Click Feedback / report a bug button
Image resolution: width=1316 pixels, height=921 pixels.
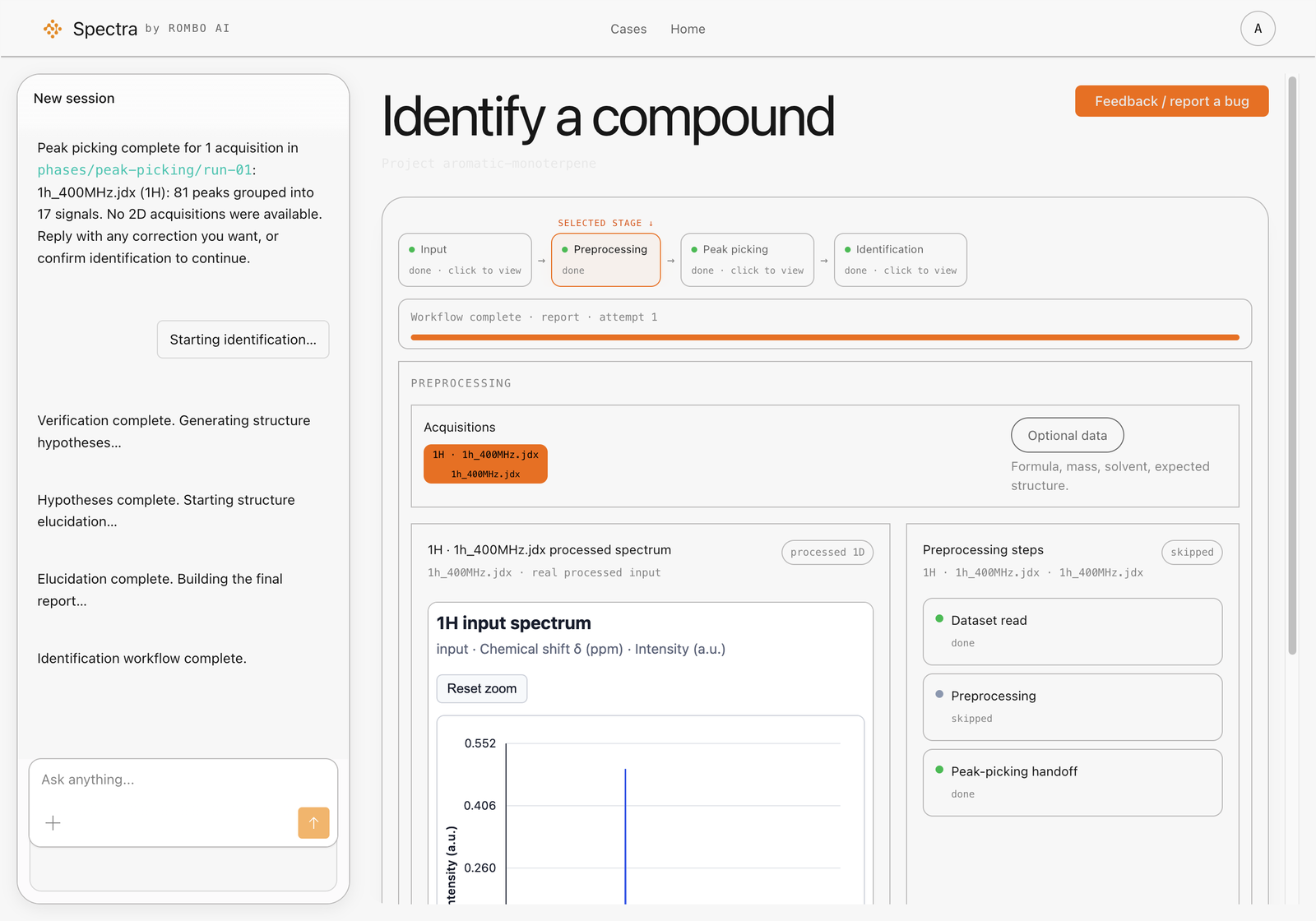[1171, 101]
